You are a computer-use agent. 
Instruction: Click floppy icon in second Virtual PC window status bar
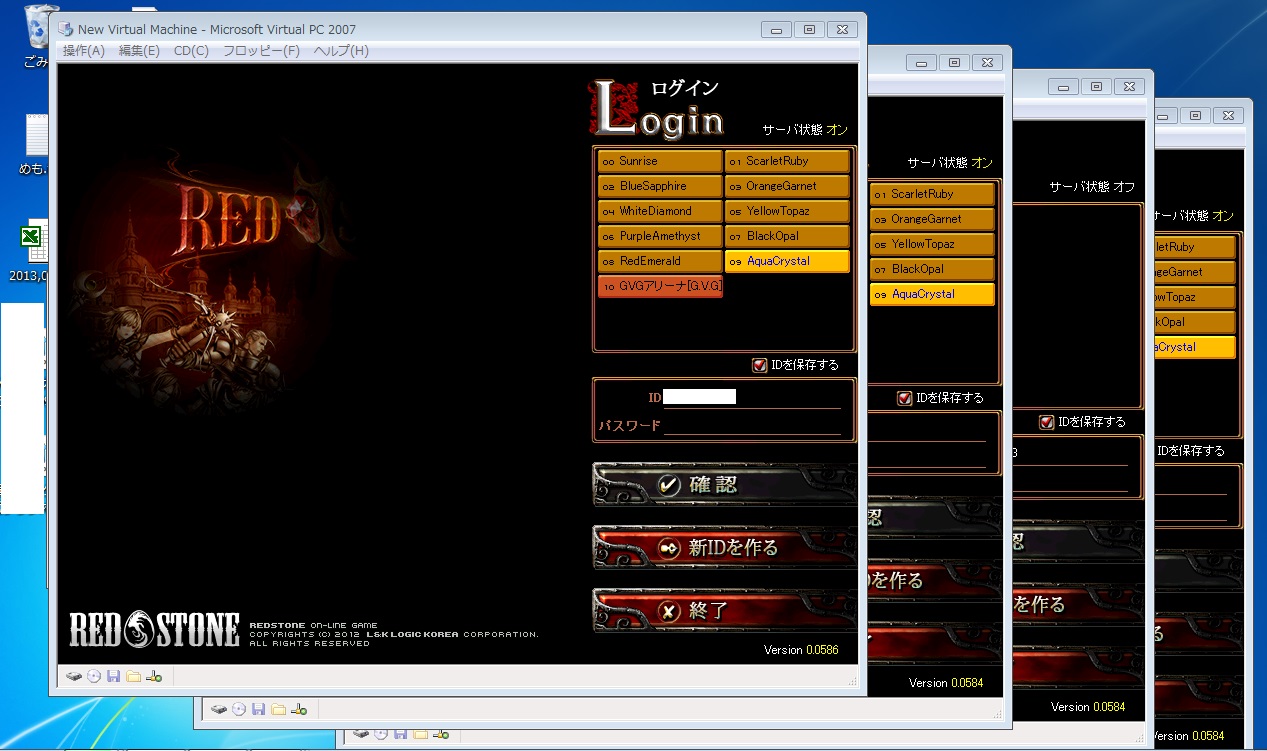[259, 709]
